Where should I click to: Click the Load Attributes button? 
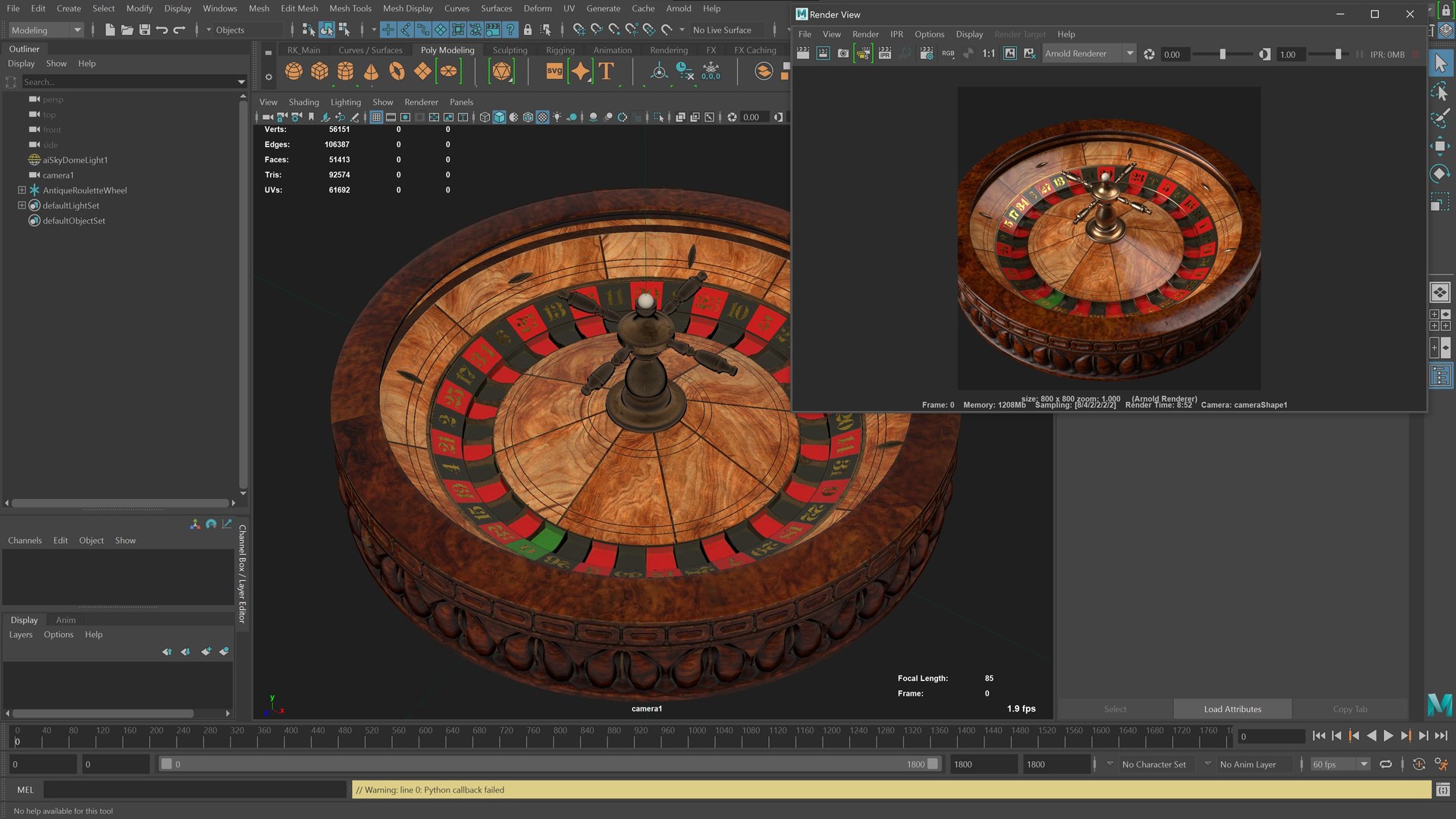[1232, 709]
